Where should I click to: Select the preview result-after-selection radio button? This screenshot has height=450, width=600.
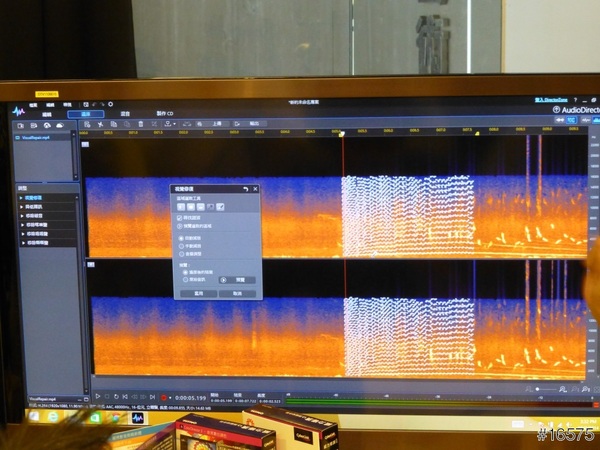185,272
